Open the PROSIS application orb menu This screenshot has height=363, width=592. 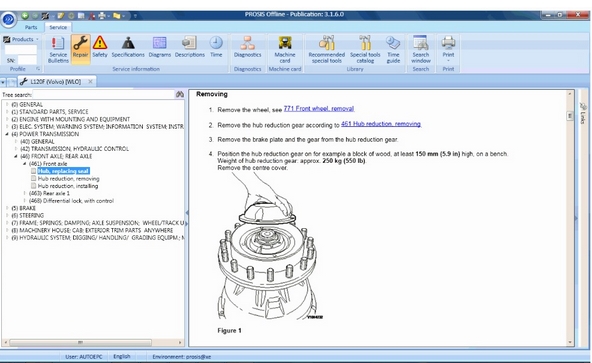(x=9, y=19)
